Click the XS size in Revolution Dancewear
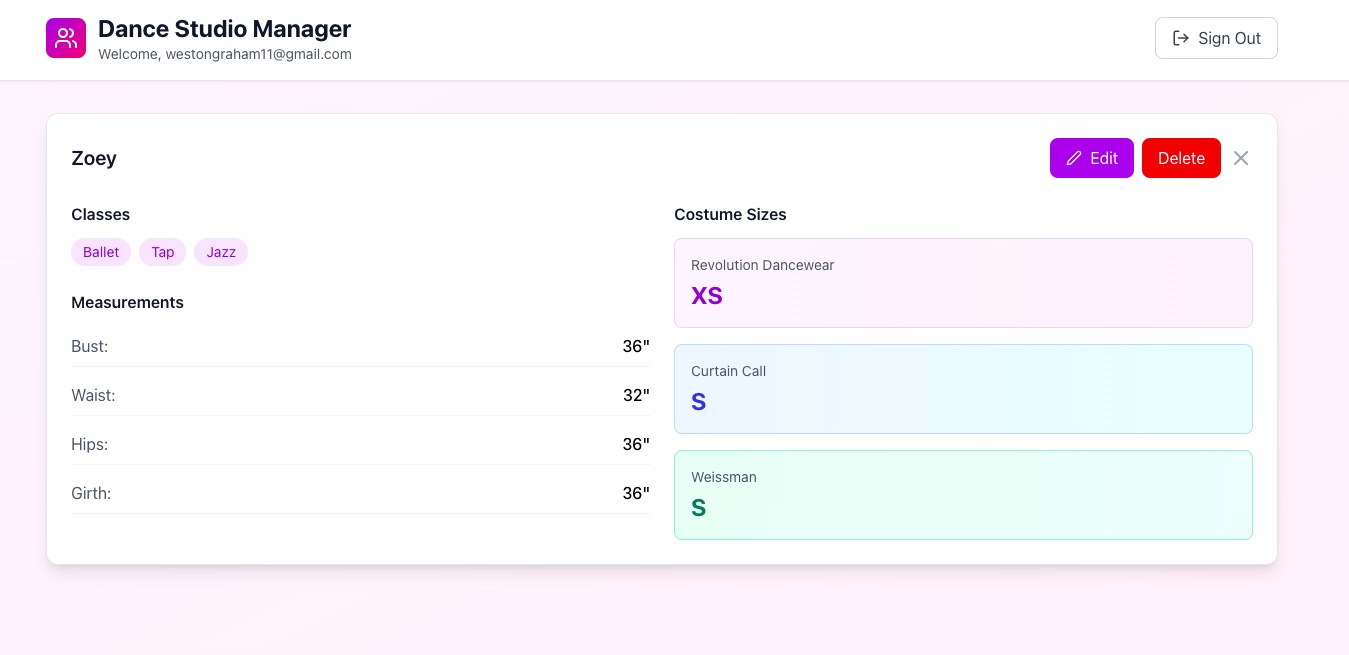1349x655 pixels. point(707,296)
